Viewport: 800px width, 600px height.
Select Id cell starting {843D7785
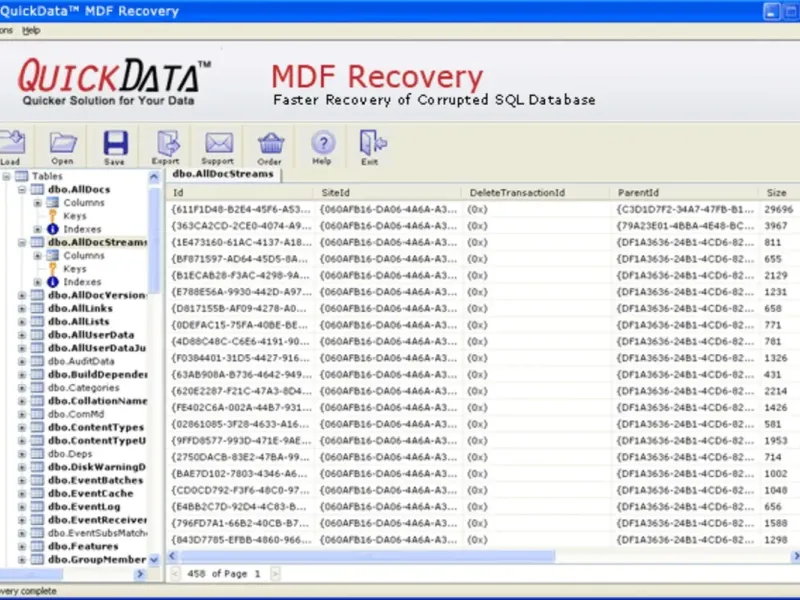(x=241, y=540)
